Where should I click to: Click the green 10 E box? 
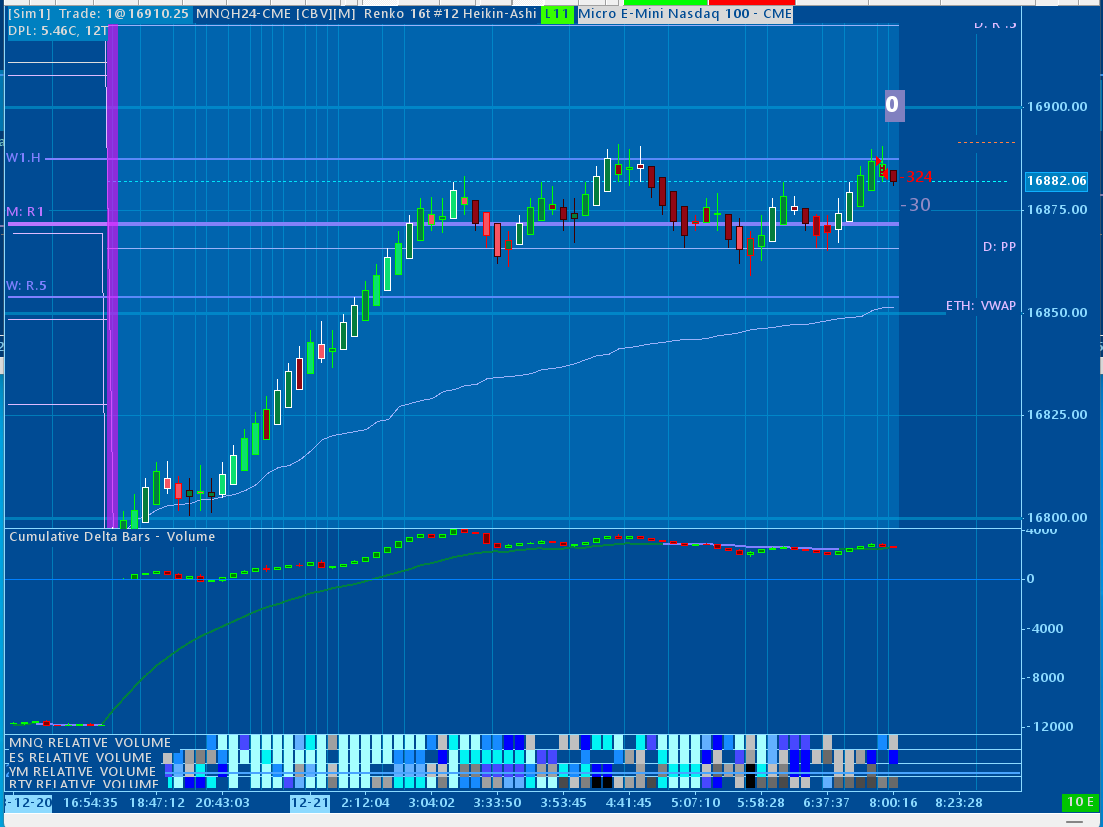tap(1080, 802)
